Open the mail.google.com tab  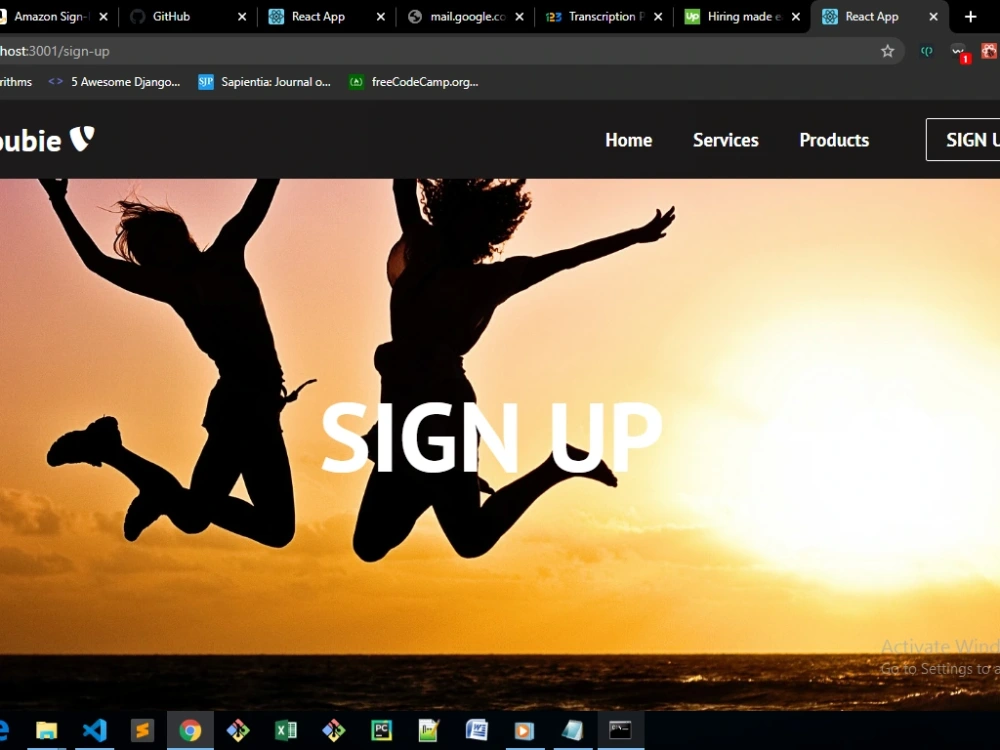[x=467, y=17]
